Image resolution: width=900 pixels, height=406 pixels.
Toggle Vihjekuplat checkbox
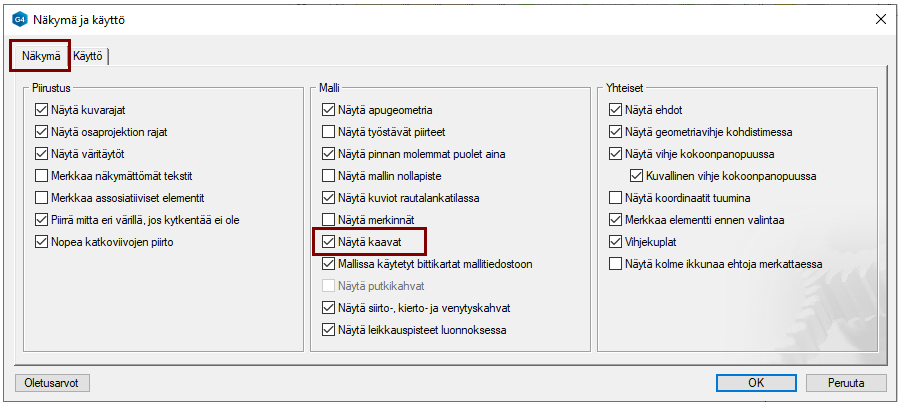[616, 242]
